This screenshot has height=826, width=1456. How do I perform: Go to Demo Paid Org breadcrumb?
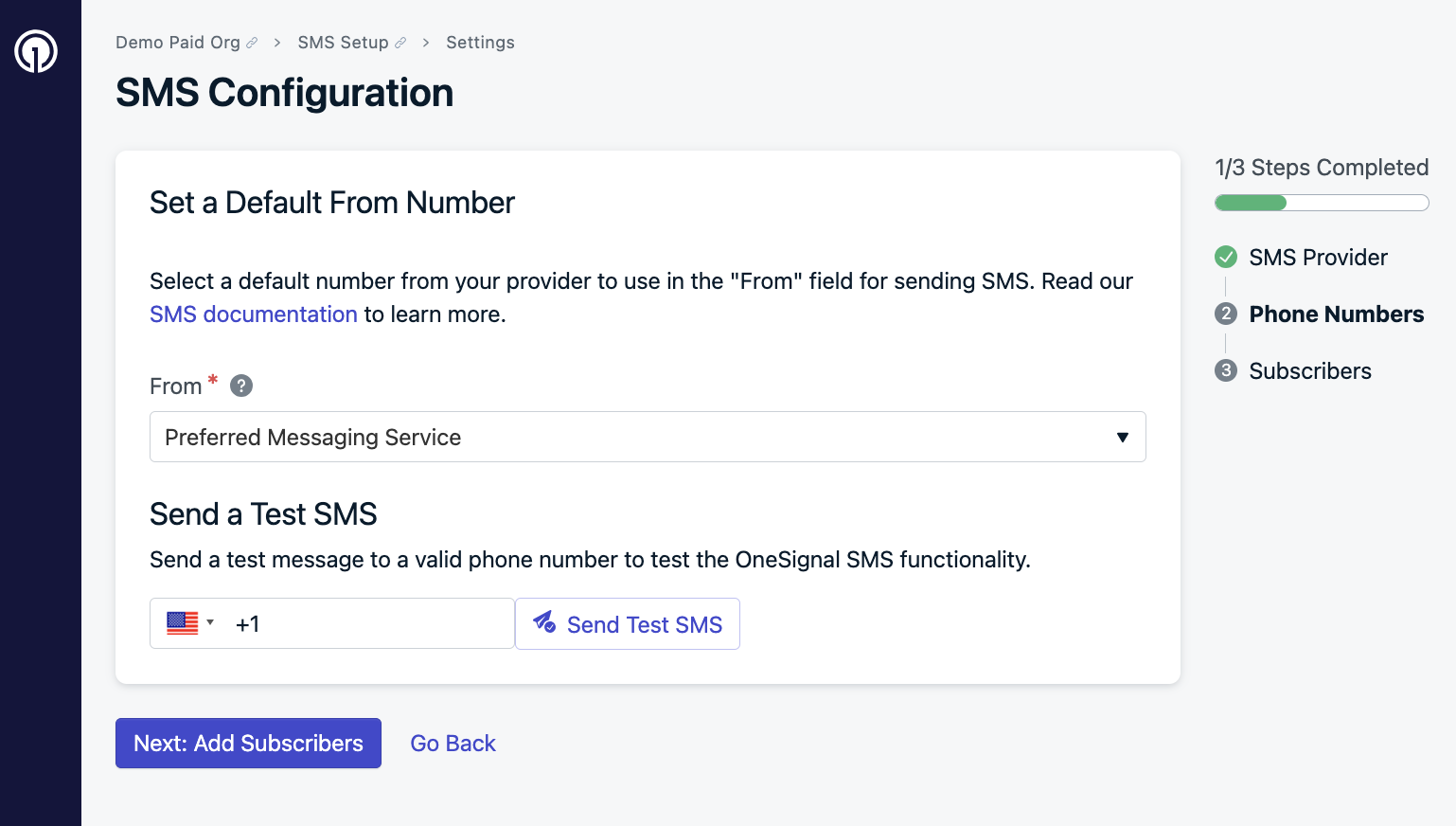[178, 43]
